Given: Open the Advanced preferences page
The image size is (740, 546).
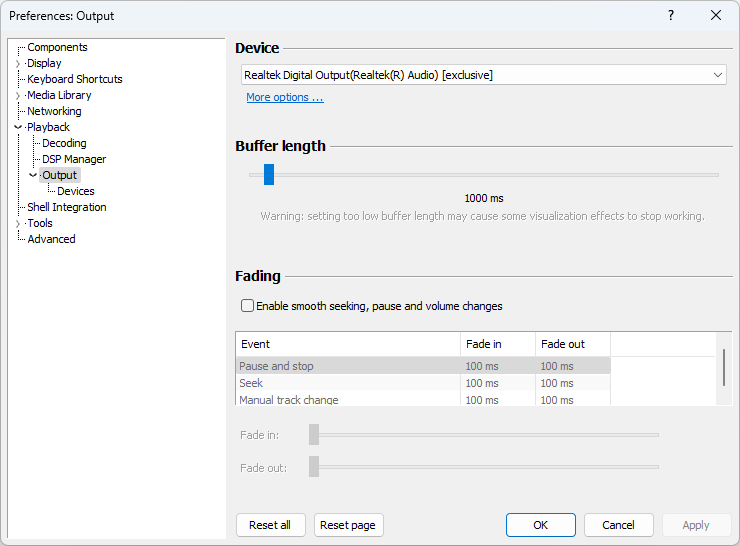Looking at the screenshot, I should tap(51, 239).
